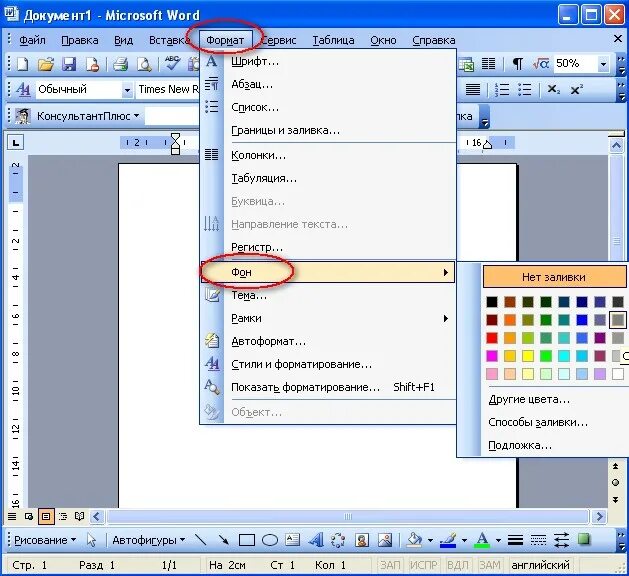Pick the black color swatch
This screenshot has width=629, height=576.
[492, 302]
